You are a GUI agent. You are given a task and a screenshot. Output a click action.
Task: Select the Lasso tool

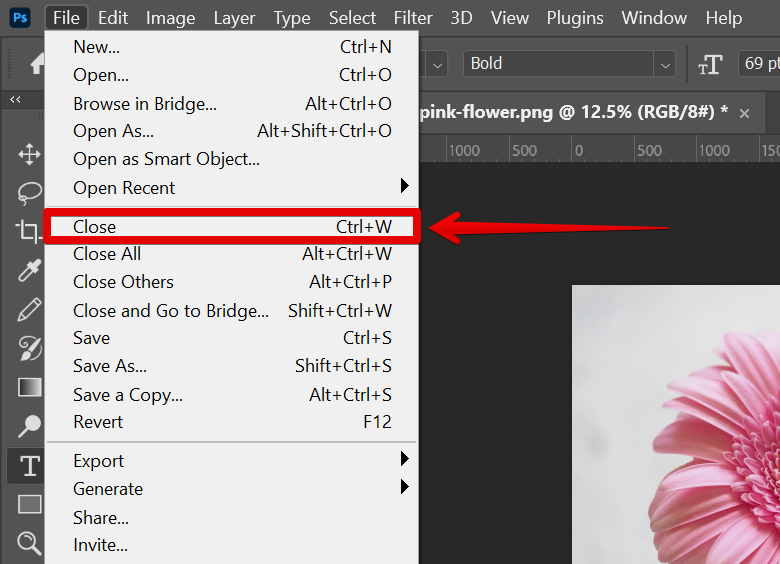point(29,193)
